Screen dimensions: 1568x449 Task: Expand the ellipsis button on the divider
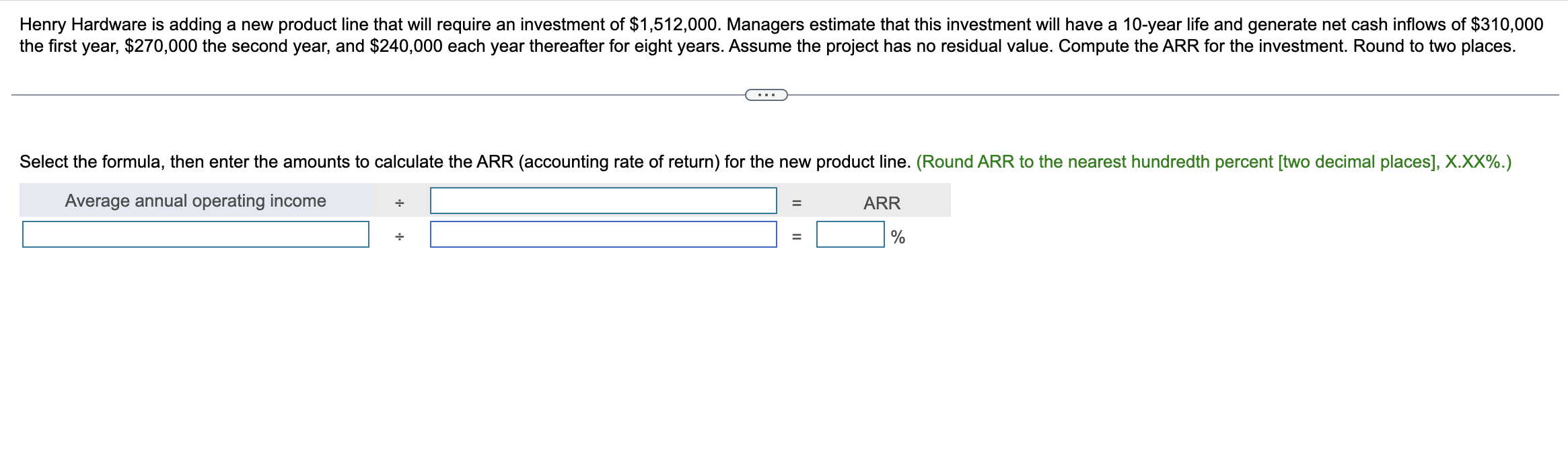point(766,95)
